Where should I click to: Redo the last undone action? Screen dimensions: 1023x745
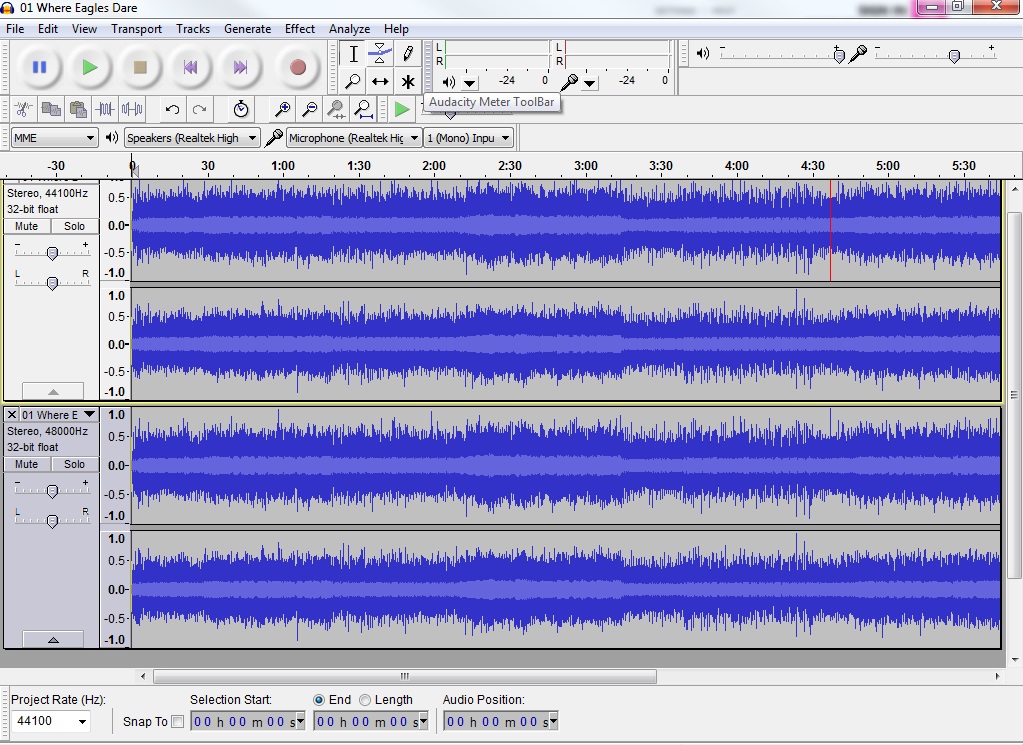200,109
